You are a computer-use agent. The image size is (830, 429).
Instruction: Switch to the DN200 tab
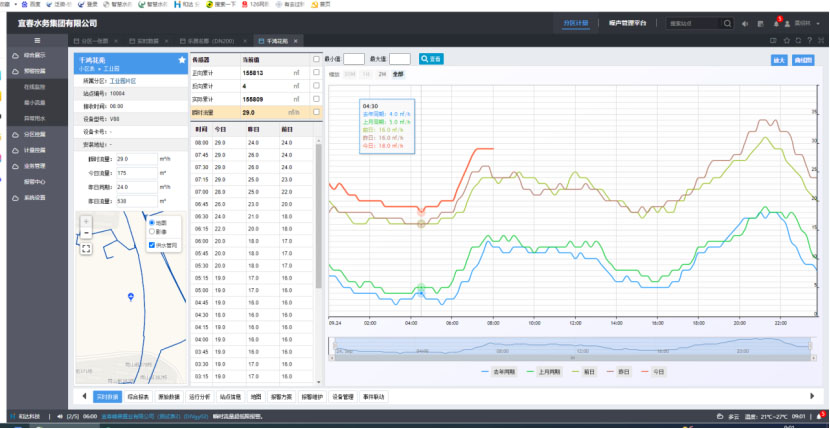click(x=213, y=41)
